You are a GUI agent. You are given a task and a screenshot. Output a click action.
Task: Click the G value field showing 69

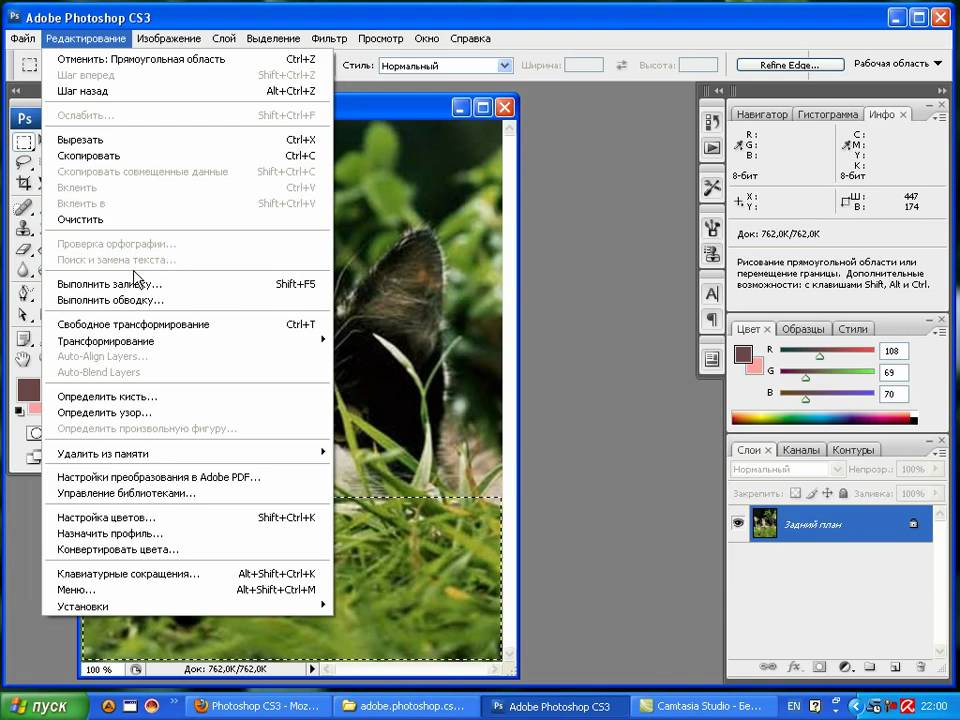[x=894, y=372]
